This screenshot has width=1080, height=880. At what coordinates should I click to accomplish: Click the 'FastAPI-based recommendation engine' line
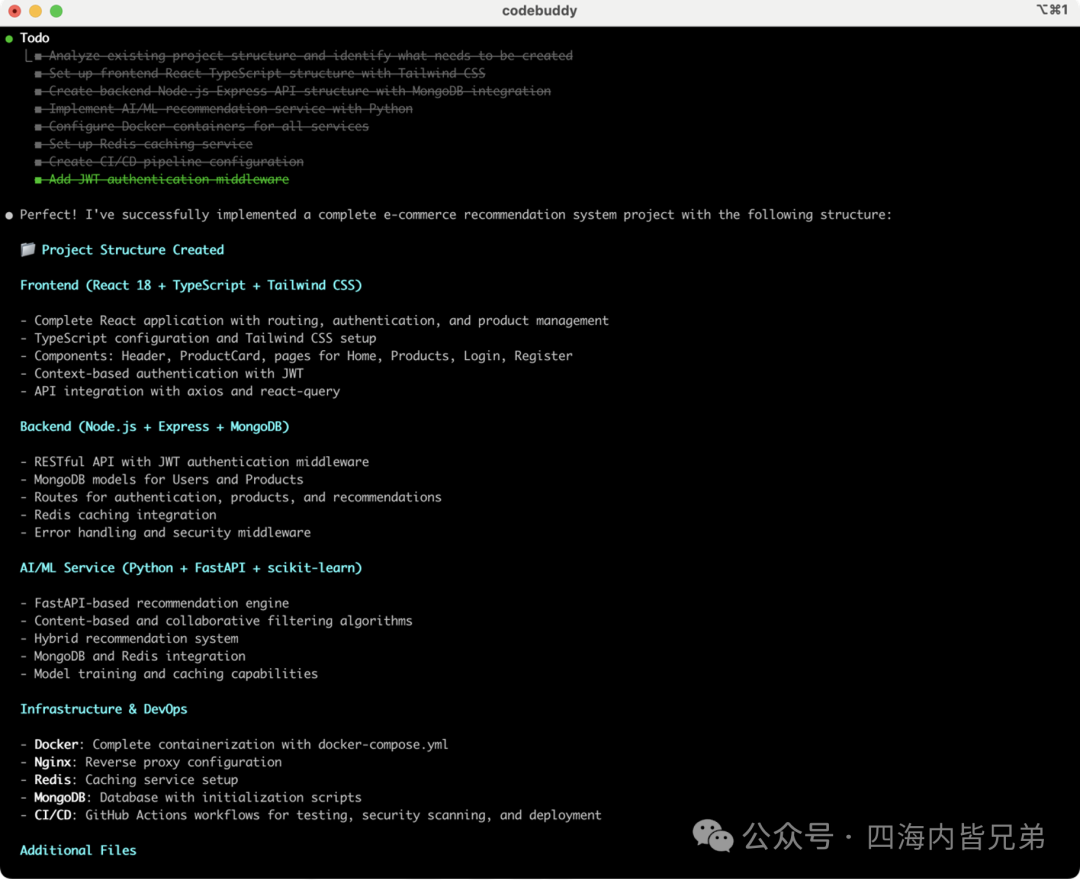(x=154, y=603)
